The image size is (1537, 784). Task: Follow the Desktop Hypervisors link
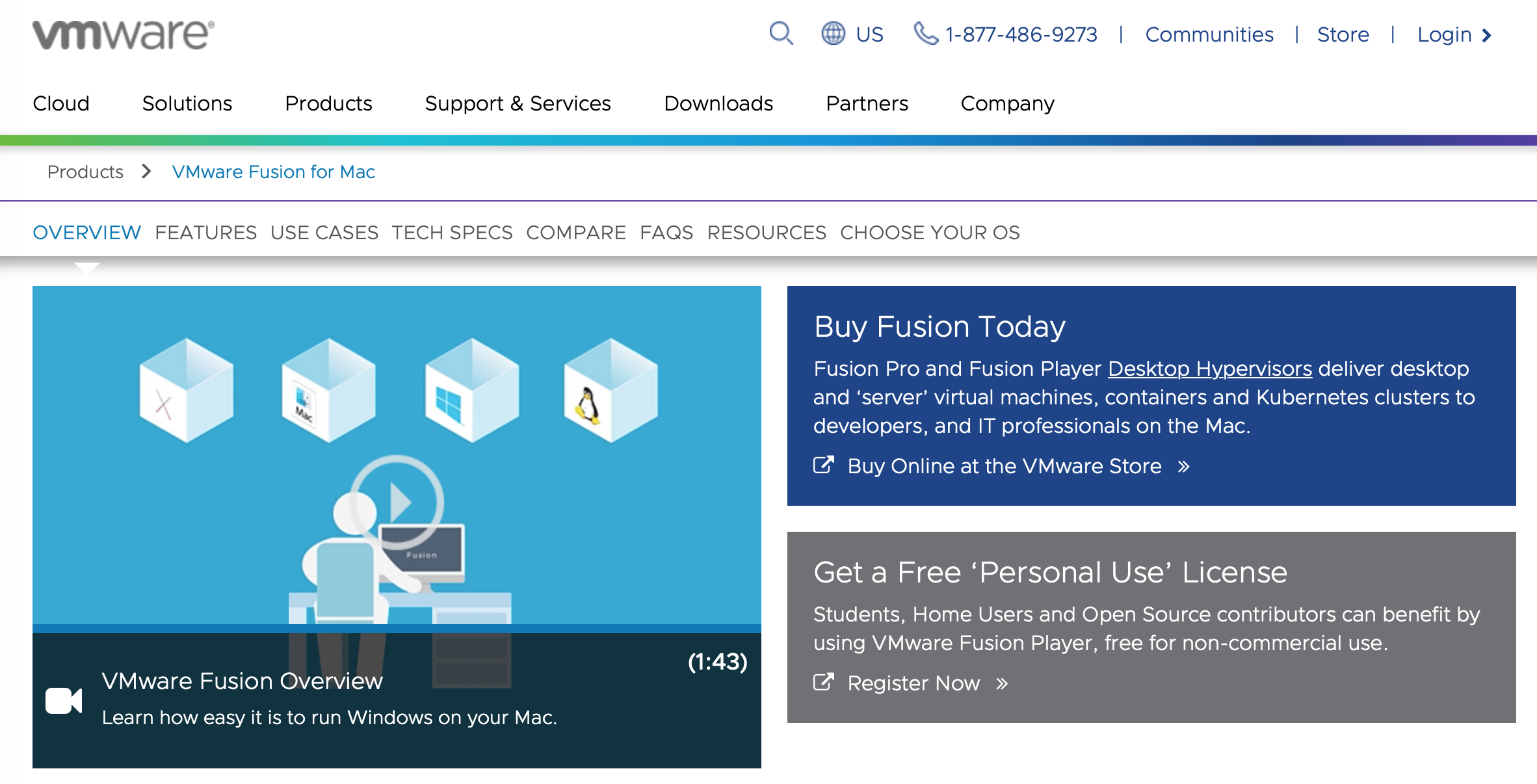coord(1210,369)
